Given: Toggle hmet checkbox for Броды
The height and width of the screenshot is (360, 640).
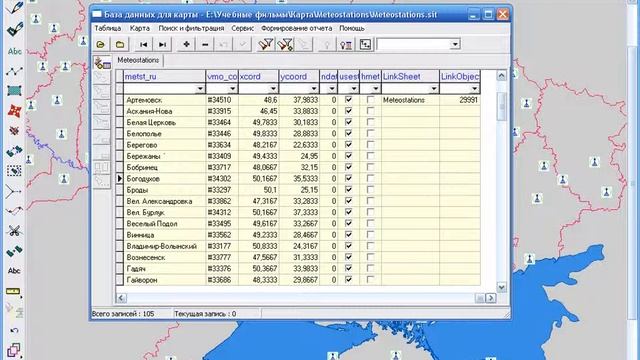Looking at the screenshot, I should tap(370, 190).
